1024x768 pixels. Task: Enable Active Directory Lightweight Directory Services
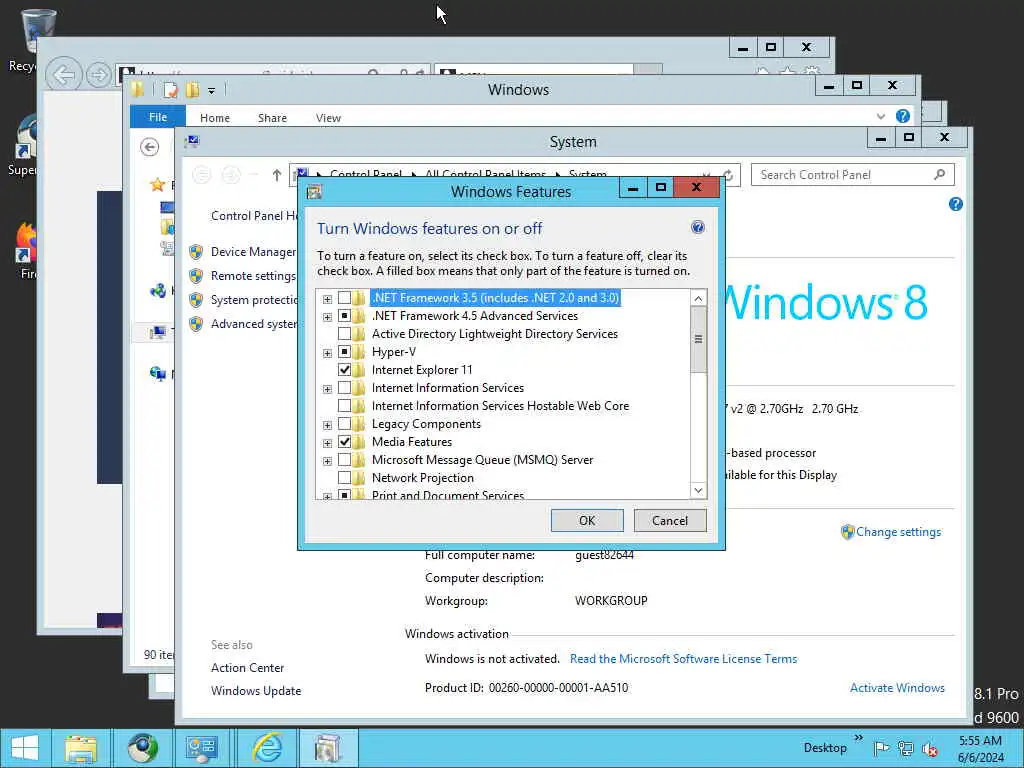[344, 334]
